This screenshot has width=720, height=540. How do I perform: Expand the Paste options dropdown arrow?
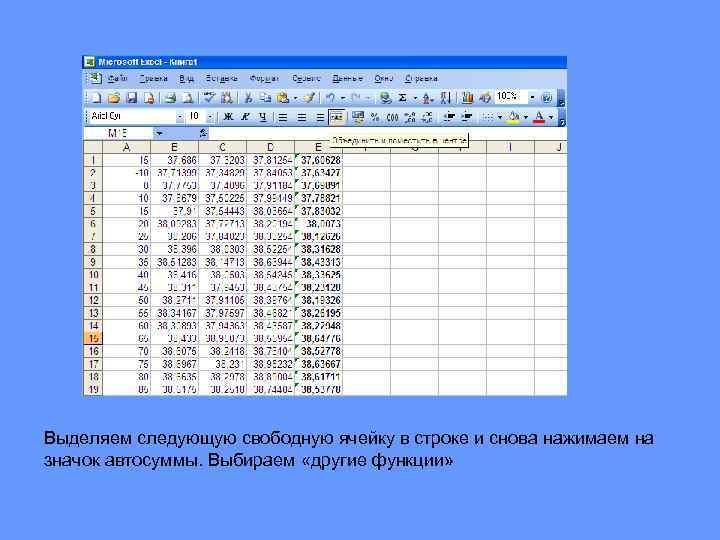[x=295, y=97]
